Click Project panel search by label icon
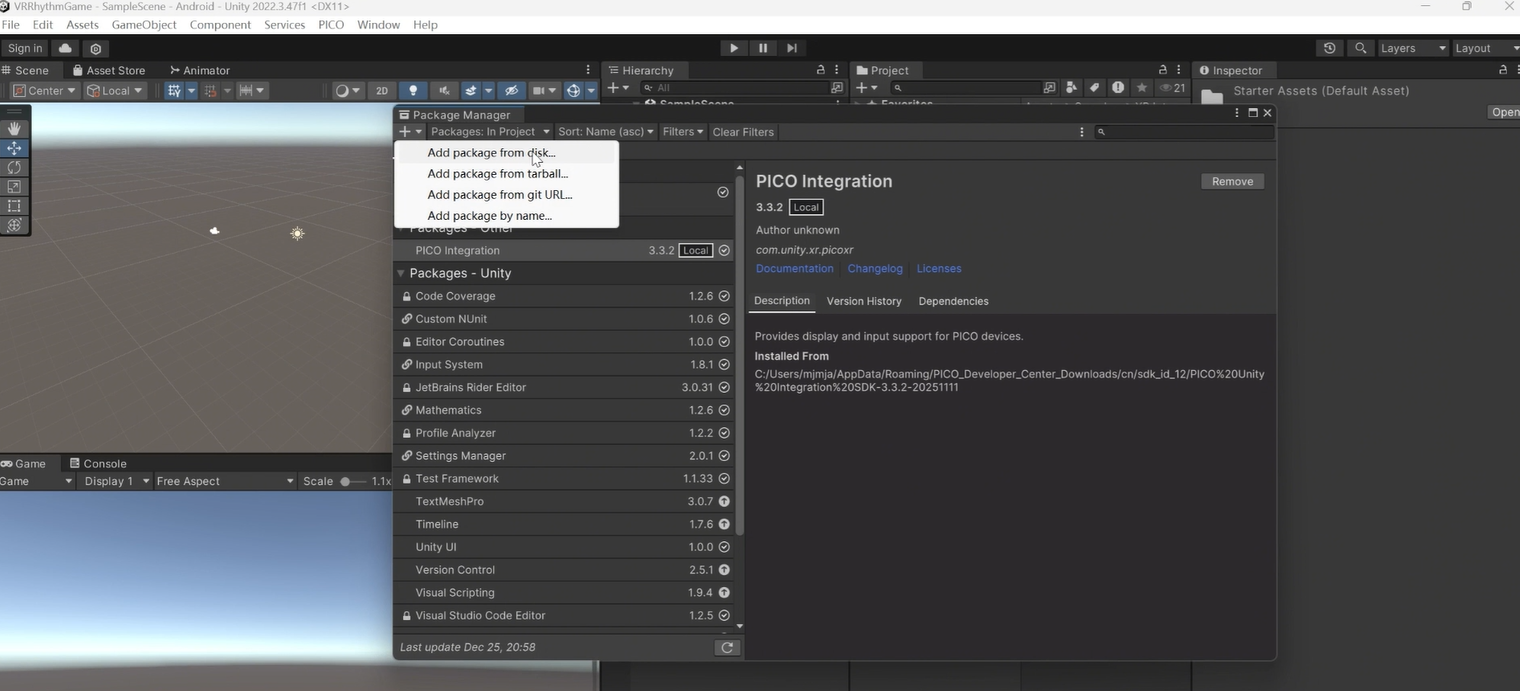This screenshot has height=691, width=1520. 1095,88
